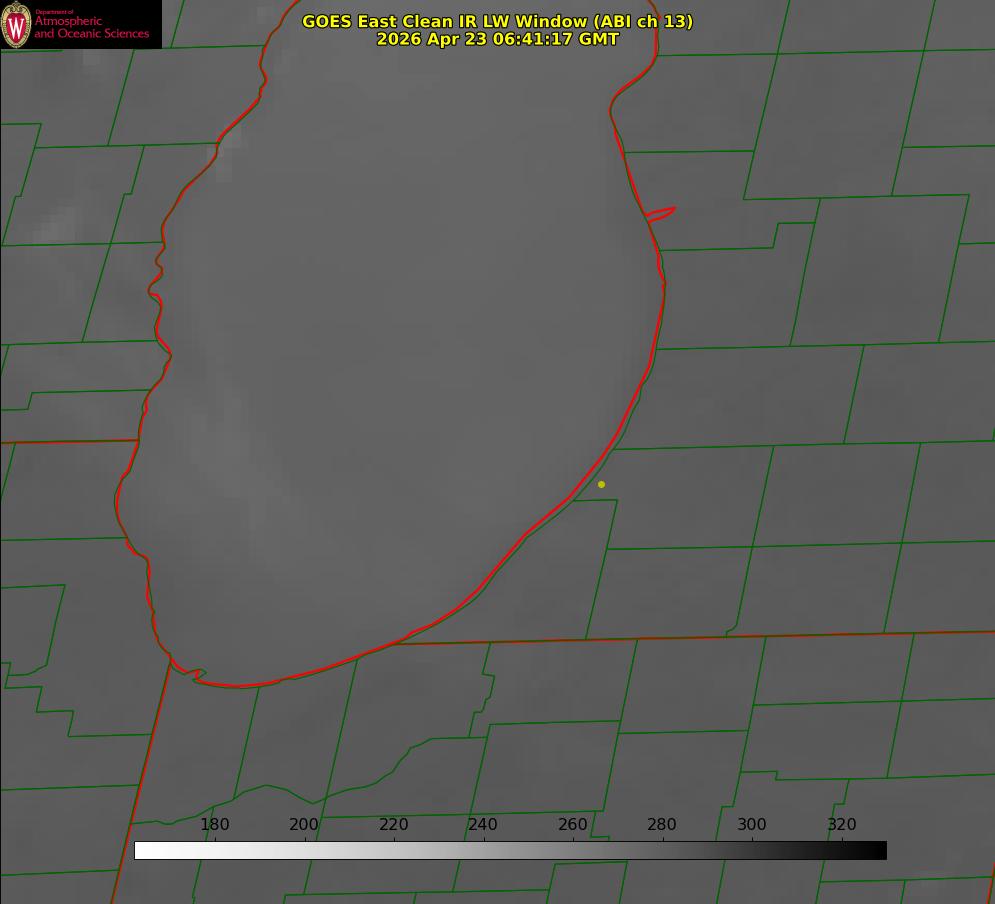Click the 220 tick label on the colorbar
This screenshot has height=904, width=995.
393,824
